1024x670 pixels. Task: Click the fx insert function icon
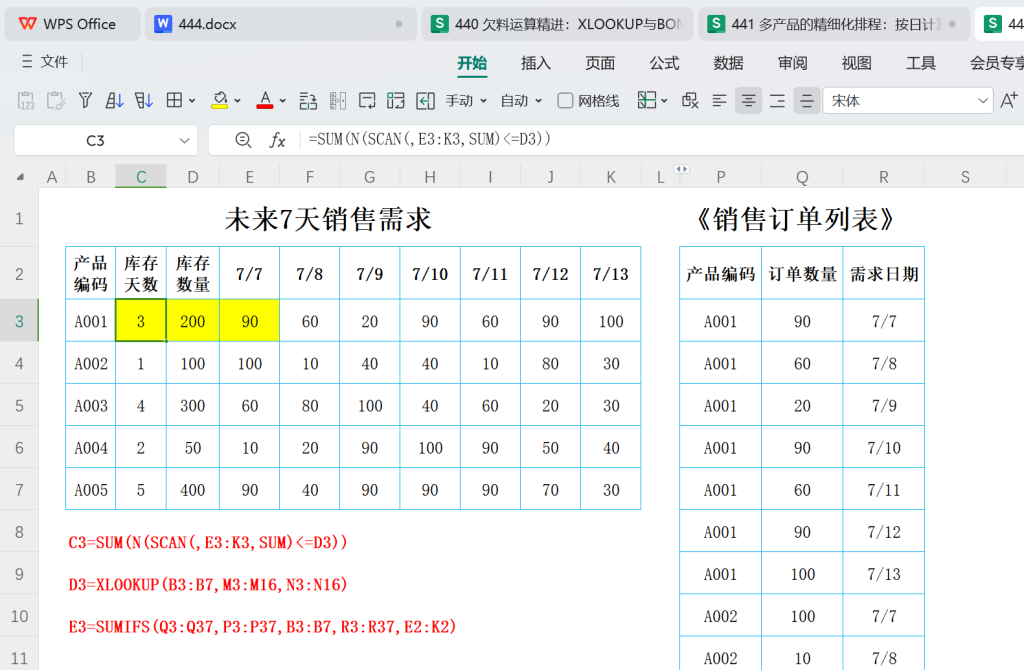(278, 140)
